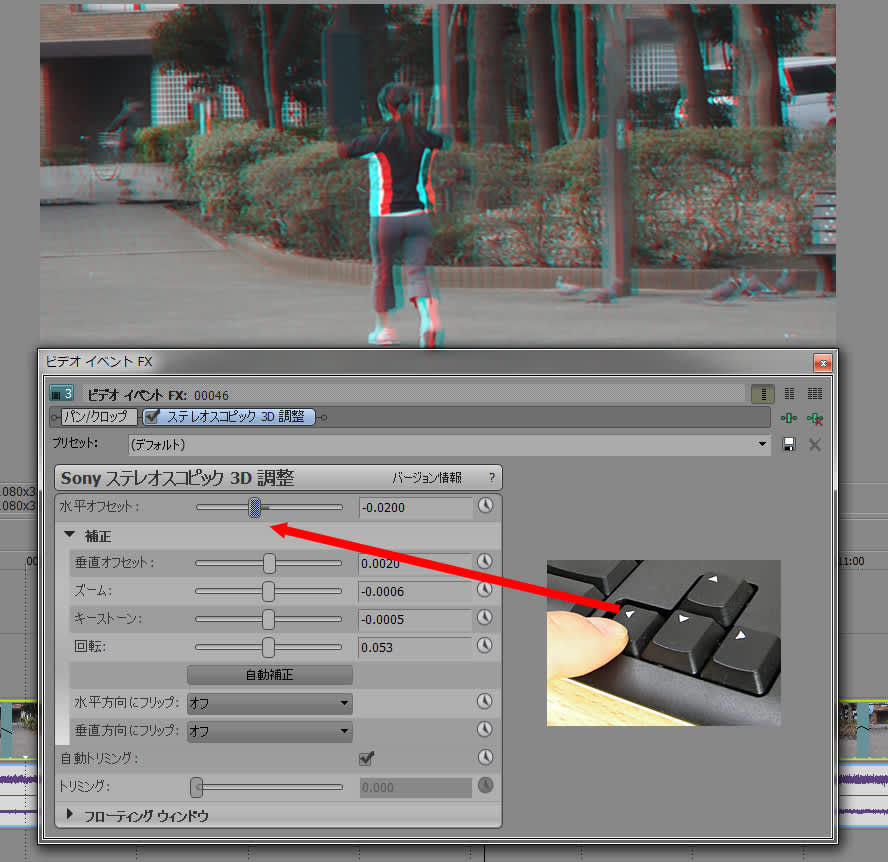Collapse the 補正 section
The width and height of the screenshot is (888, 862).
pyautogui.click(x=70, y=535)
